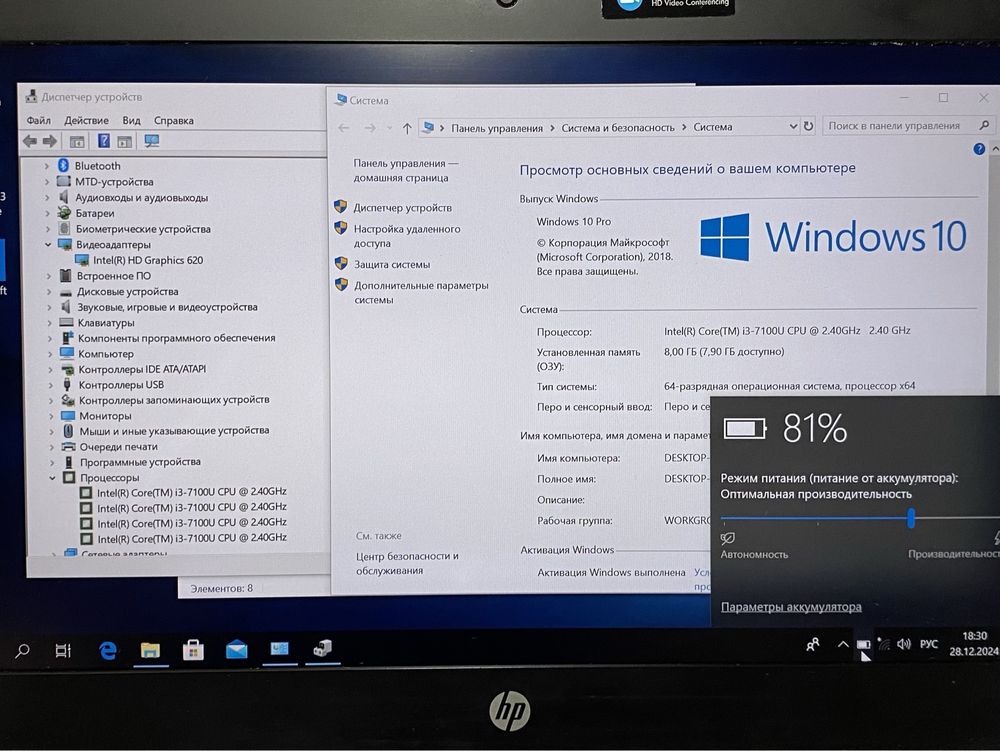Open Настройка удаленного доступа link
The image size is (1000, 751).
click(407, 236)
